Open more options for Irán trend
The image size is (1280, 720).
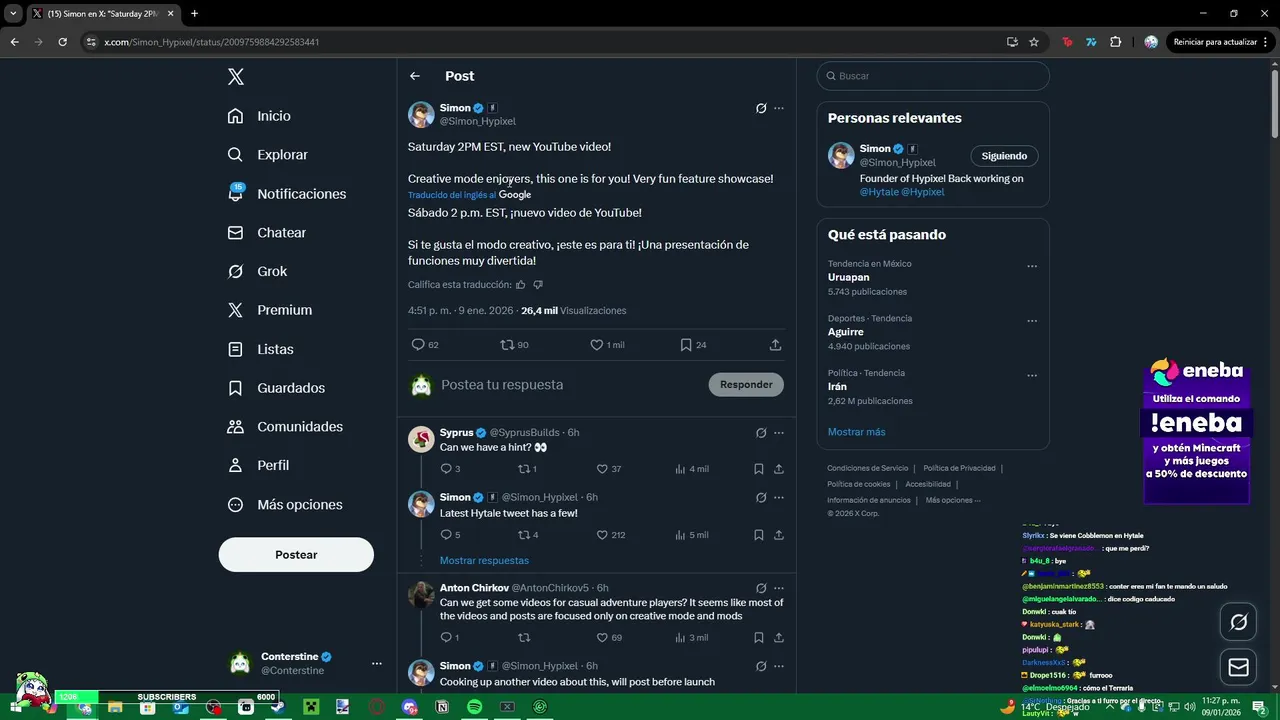click(x=1032, y=376)
